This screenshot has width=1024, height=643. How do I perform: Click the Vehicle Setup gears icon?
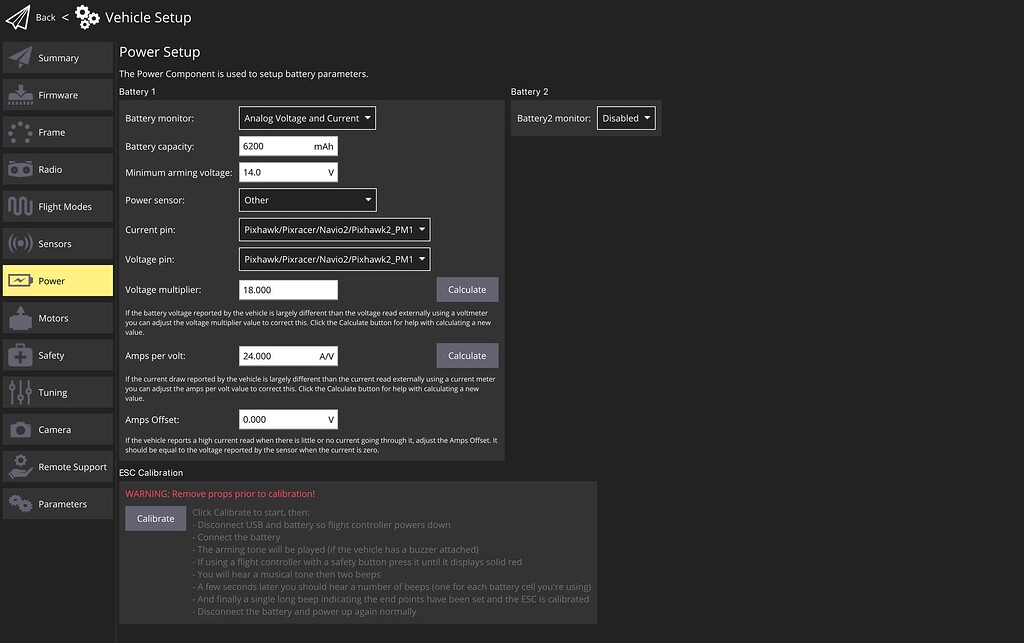pos(88,17)
